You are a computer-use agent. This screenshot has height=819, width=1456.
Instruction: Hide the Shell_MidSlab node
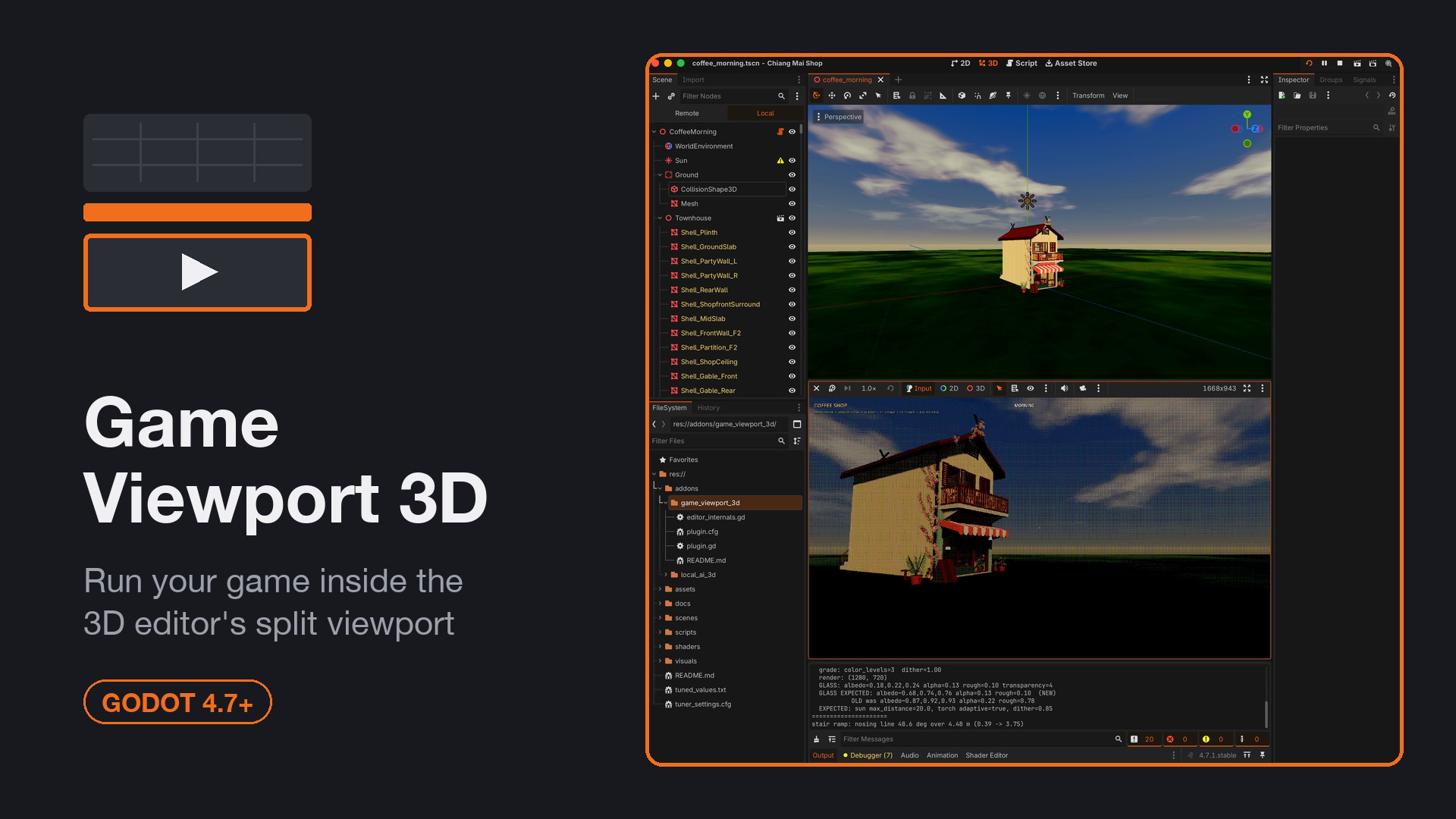coord(792,319)
